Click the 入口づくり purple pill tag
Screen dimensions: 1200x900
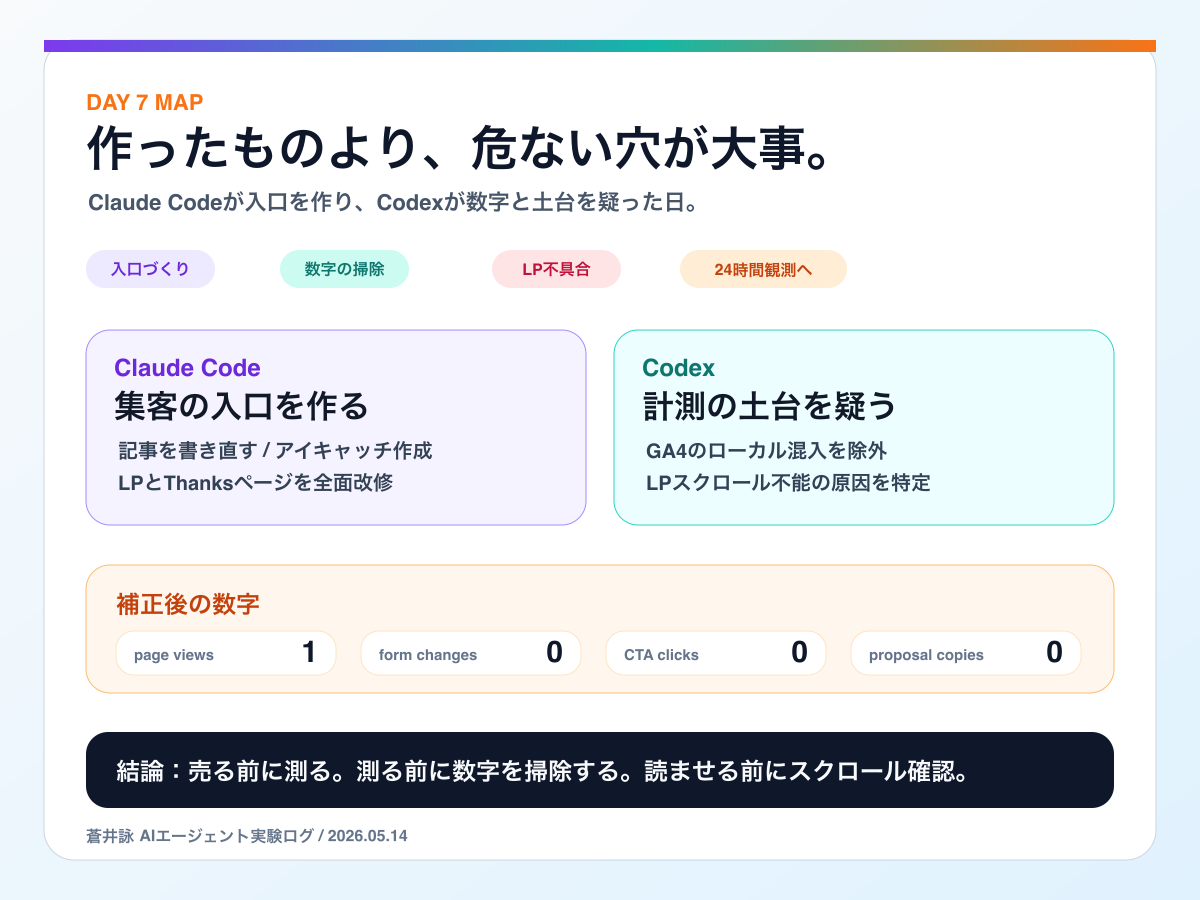(x=150, y=269)
